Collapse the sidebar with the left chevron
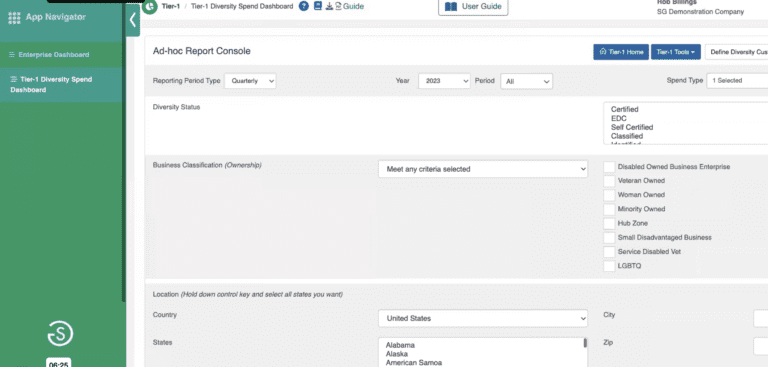Viewport: 768px width, 367px height. click(x=133, y=20)
